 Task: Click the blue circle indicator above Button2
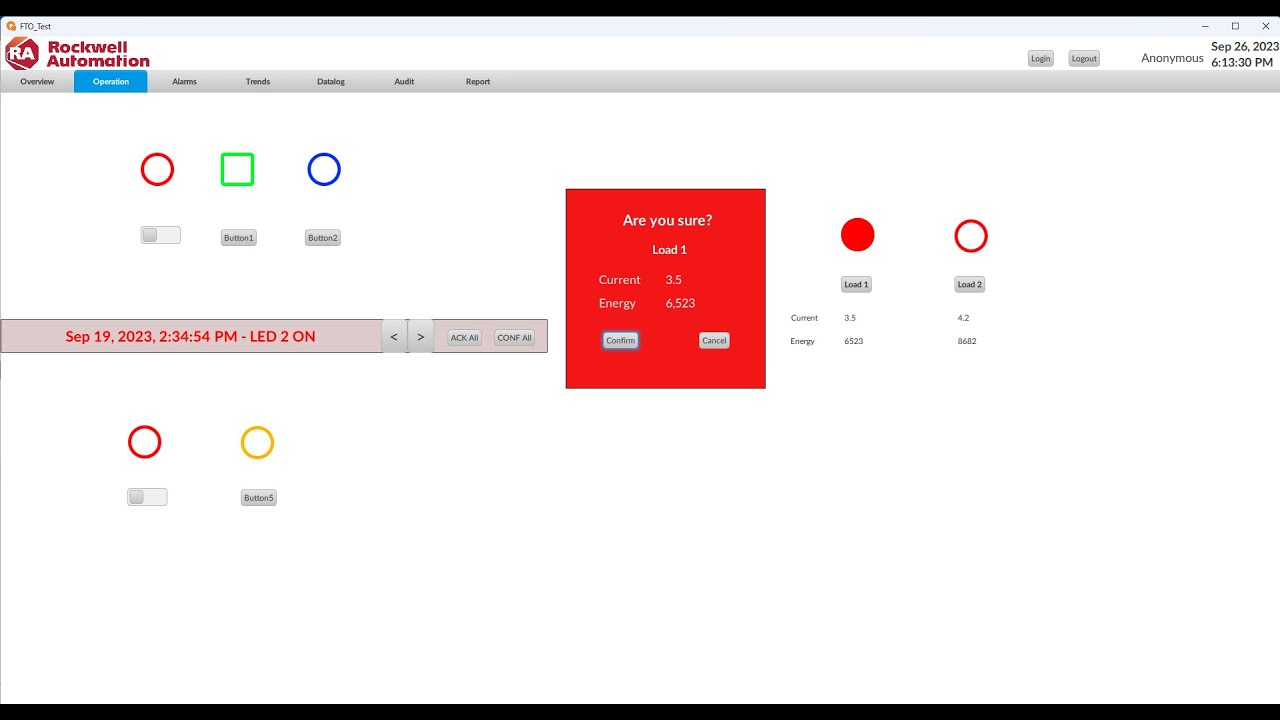(x=324, y=169)
